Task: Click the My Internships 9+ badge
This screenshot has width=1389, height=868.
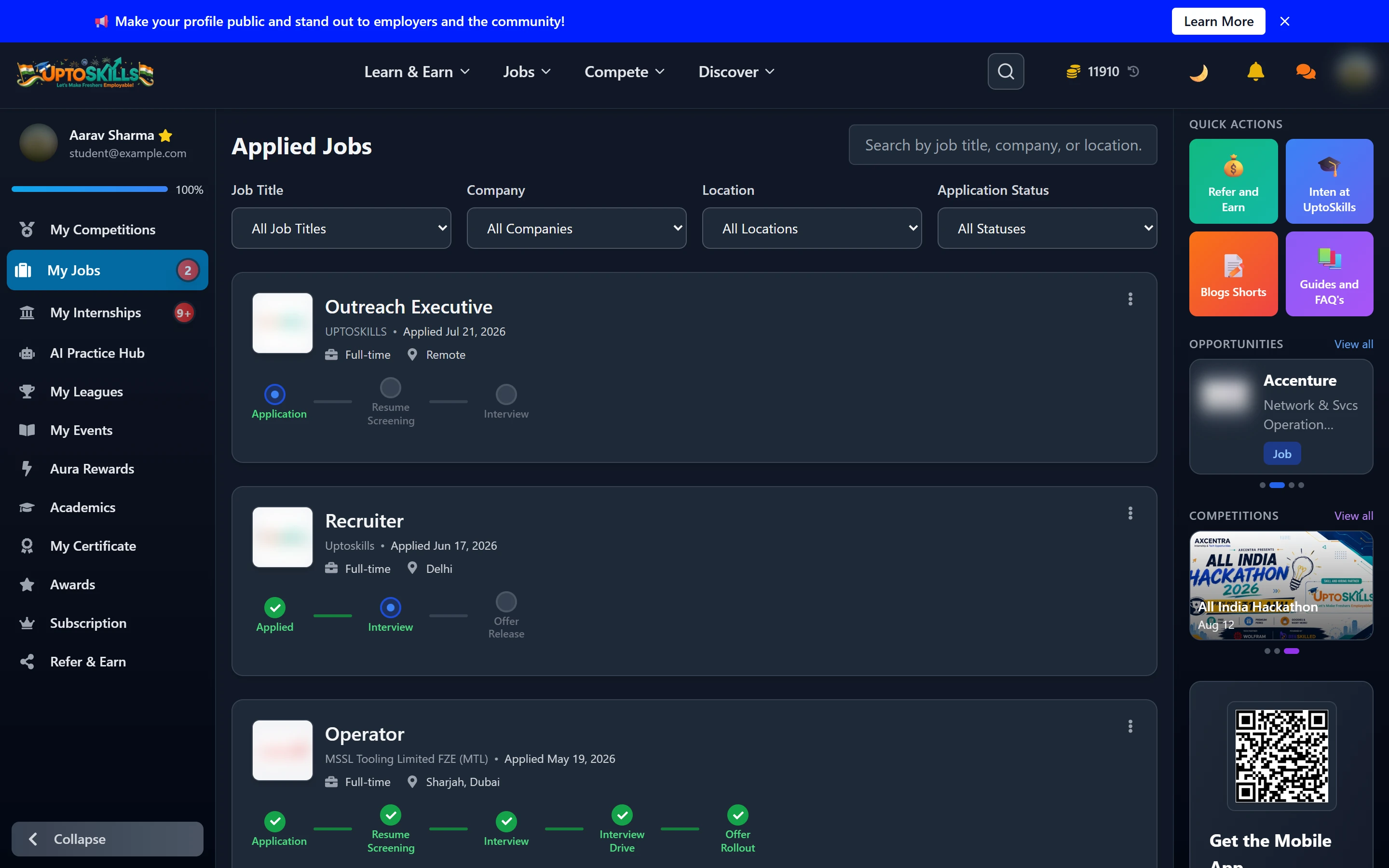Action: coord(184,313)
